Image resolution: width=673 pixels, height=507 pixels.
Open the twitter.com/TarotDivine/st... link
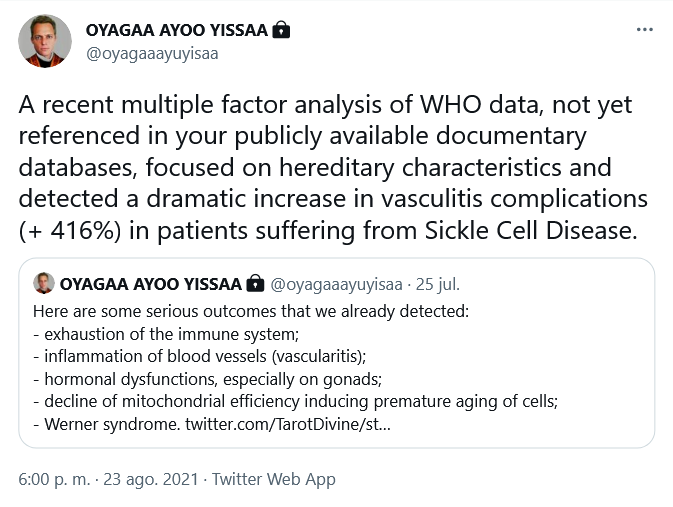[x=288, y=424]
